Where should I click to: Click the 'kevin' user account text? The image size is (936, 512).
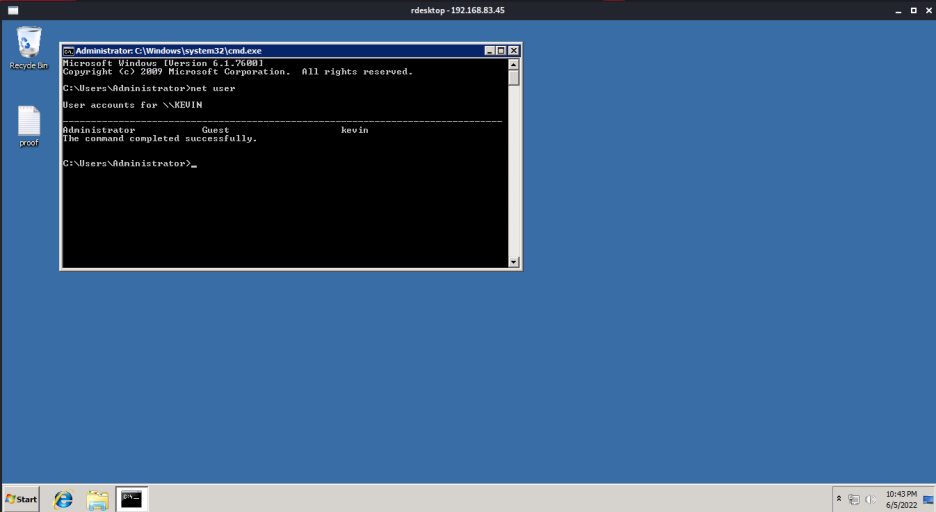pos(355,129)
